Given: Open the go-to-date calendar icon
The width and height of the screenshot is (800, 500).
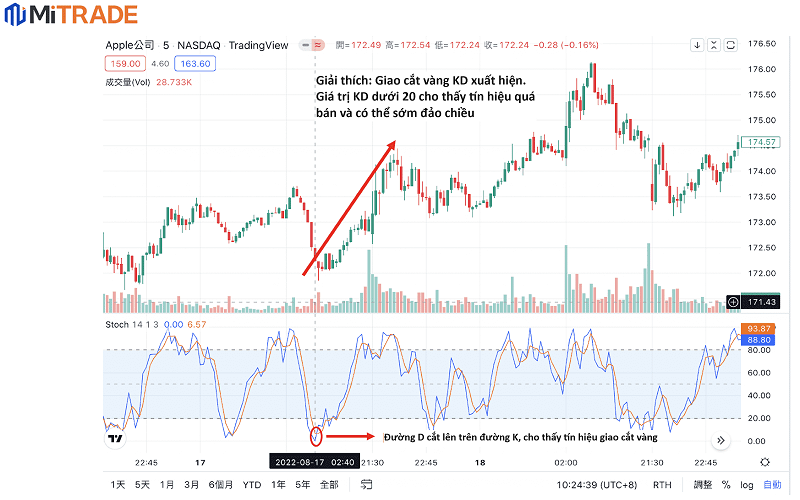Looking at the screenshot, I should [x=366, y=484].
